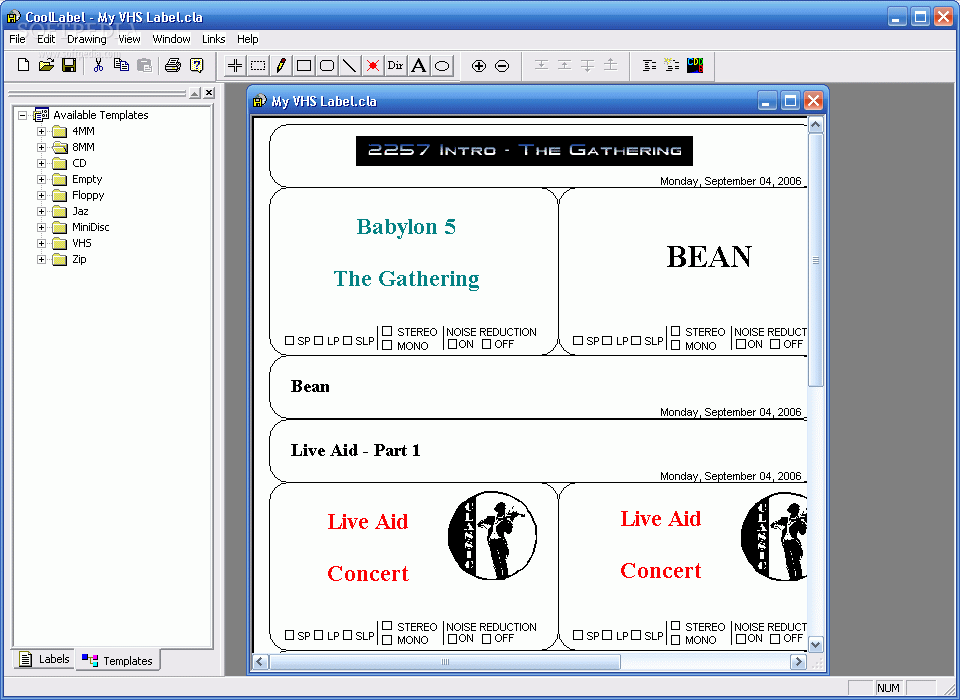Open the colorful CDDB icon

pyautogui.click(x=695, y=65)
